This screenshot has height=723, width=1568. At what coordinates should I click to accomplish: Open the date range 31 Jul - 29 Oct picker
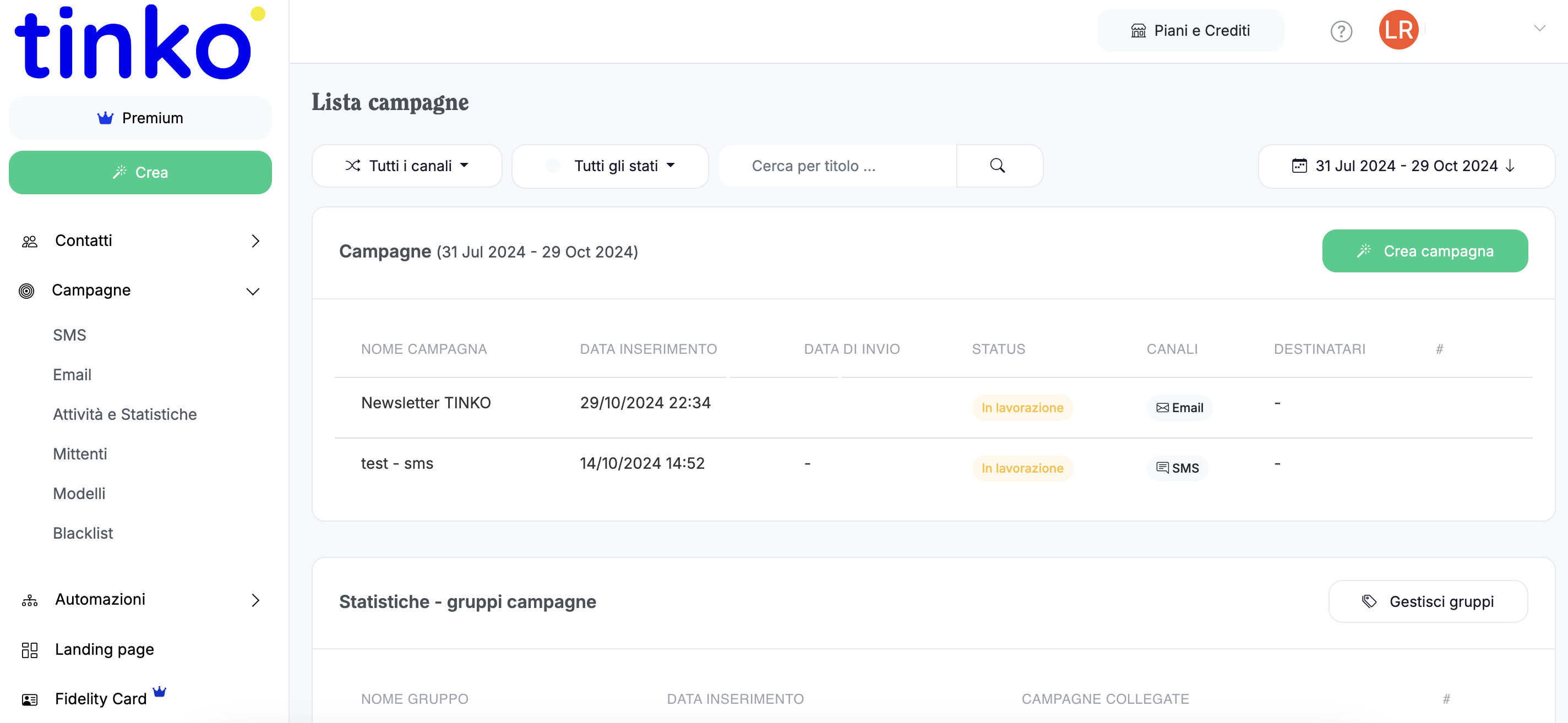pos(1406,166)
